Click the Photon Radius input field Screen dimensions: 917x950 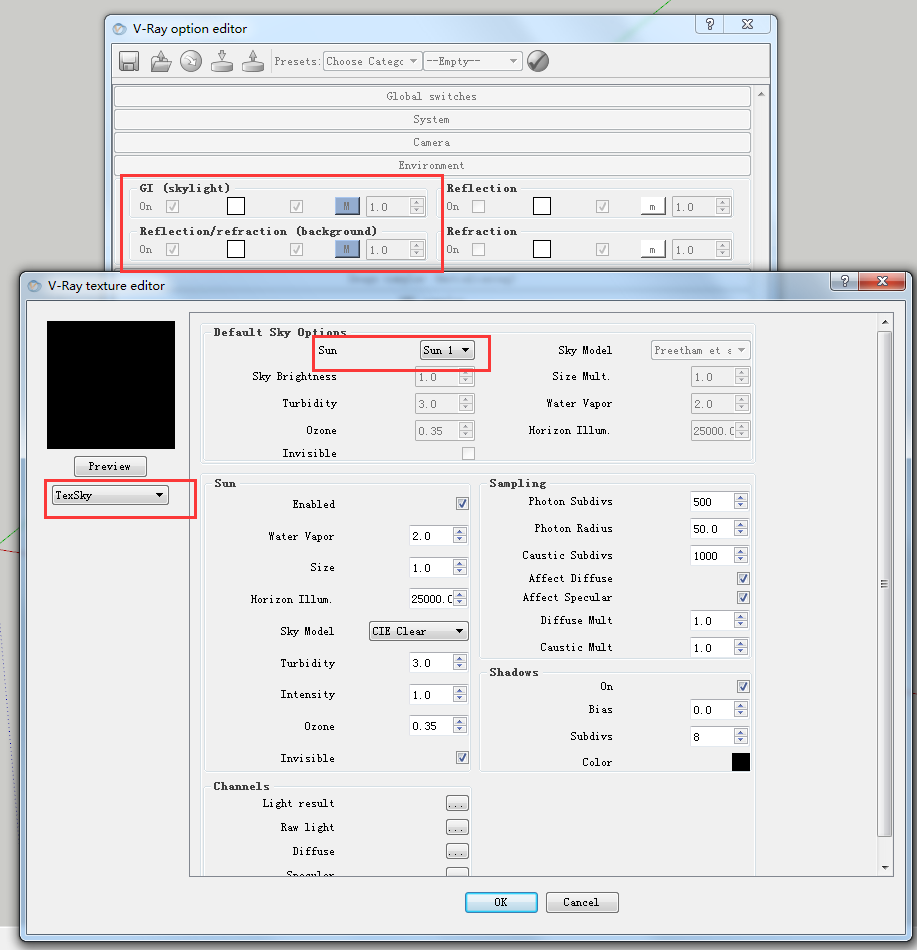[x=711, y=529]
